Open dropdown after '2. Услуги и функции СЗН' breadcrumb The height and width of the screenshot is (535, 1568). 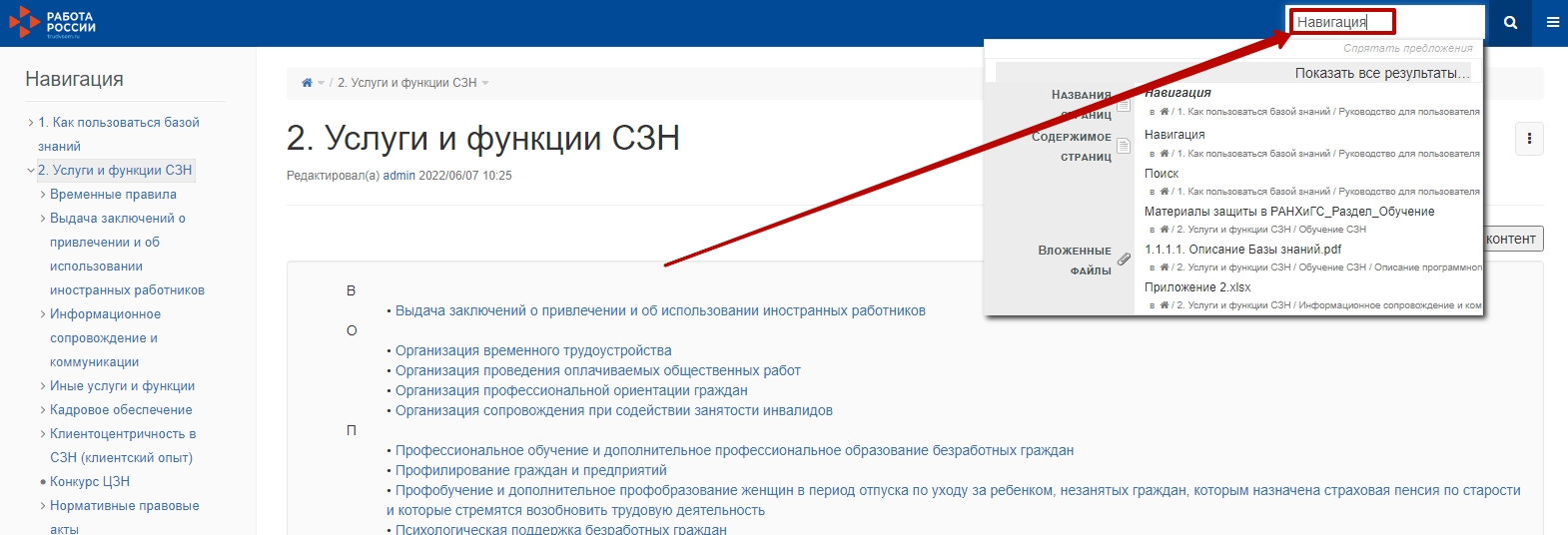tap(485, 83)
